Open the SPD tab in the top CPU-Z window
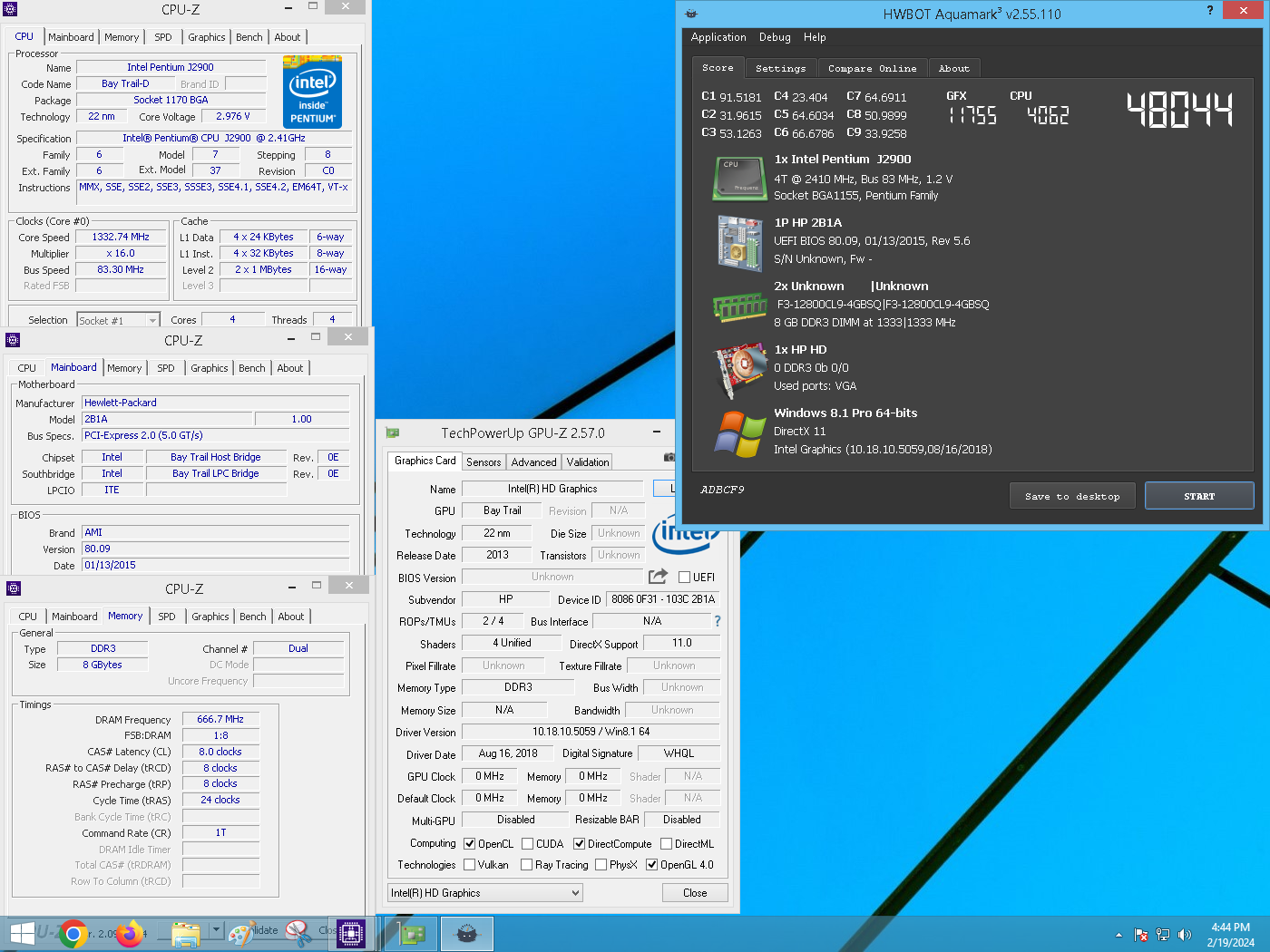Screen dimensions: 1270x952 tap(163, 37)
